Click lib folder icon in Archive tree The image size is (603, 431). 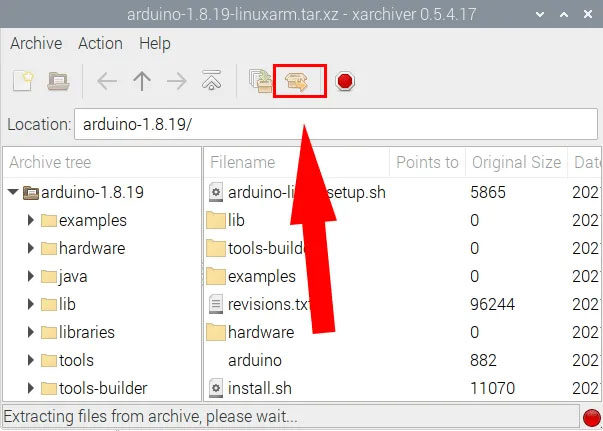pos(49,305)
